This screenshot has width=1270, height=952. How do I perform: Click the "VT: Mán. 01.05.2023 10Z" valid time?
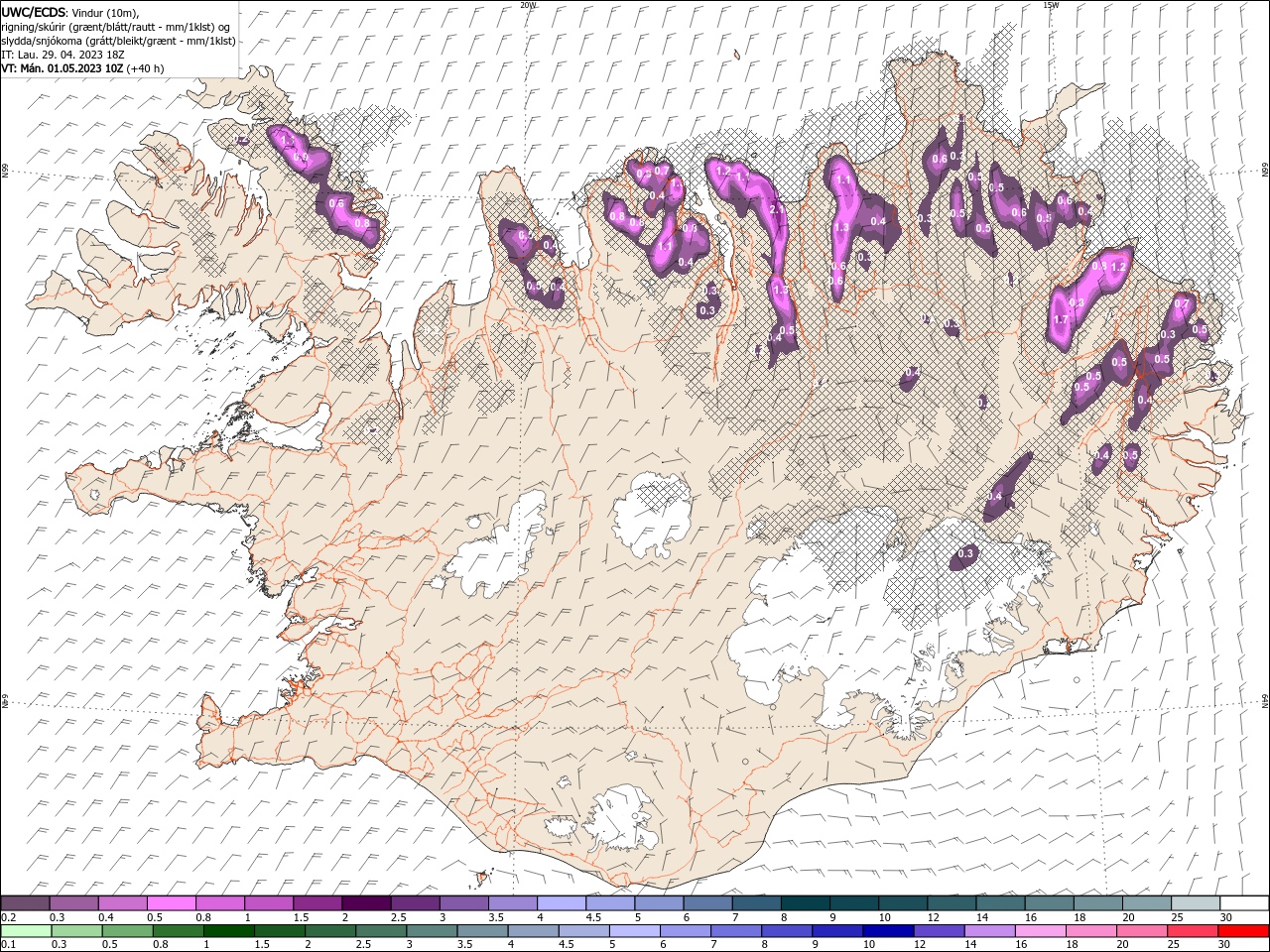[62, 68]
